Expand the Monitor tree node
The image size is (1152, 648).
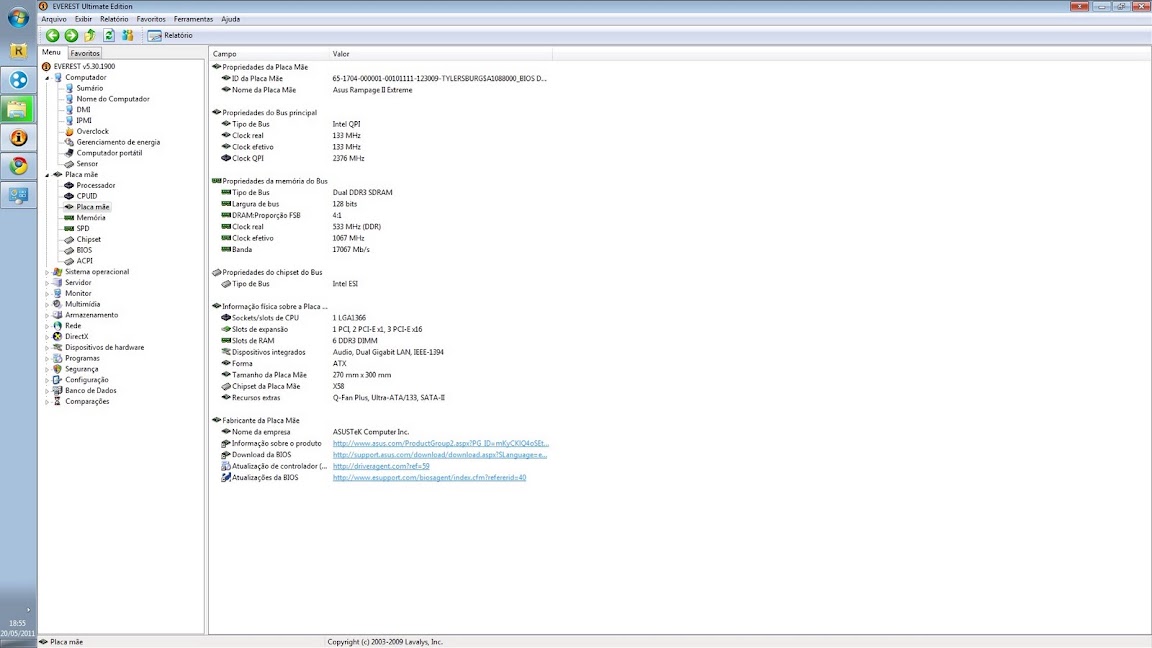click(48, 293)
